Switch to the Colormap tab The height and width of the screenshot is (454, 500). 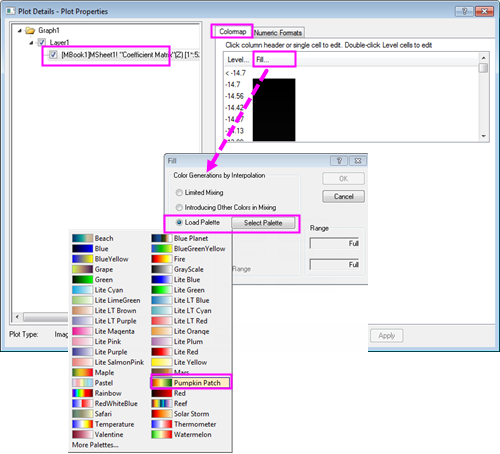pyautogui.click(x=232, y=32)
